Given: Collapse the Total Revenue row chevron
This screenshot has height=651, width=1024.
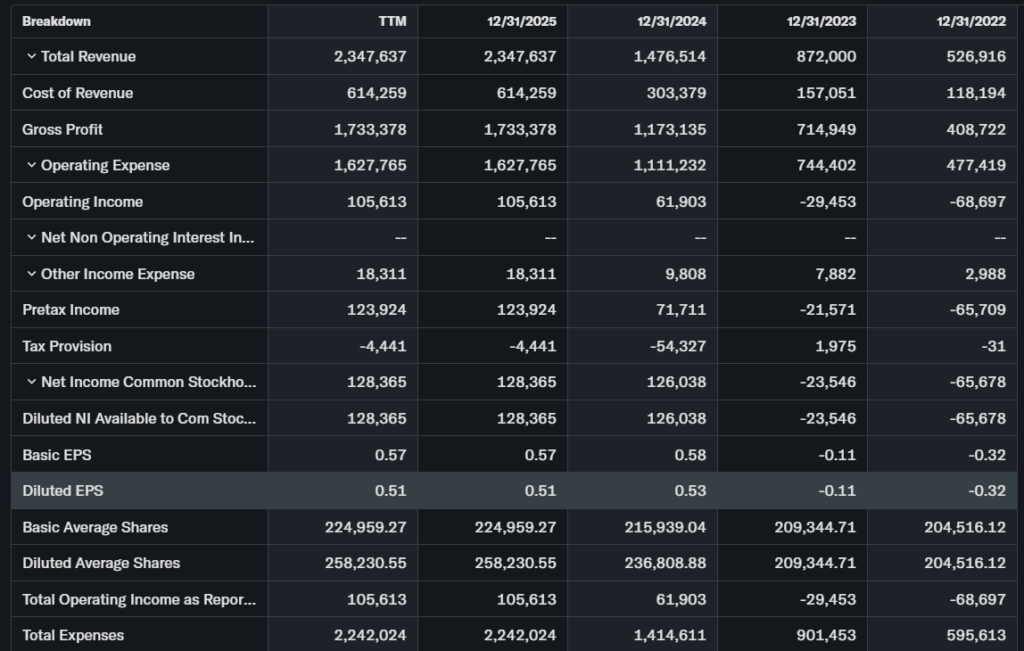Looking at the screenshot, I should [x=31, y=57].
